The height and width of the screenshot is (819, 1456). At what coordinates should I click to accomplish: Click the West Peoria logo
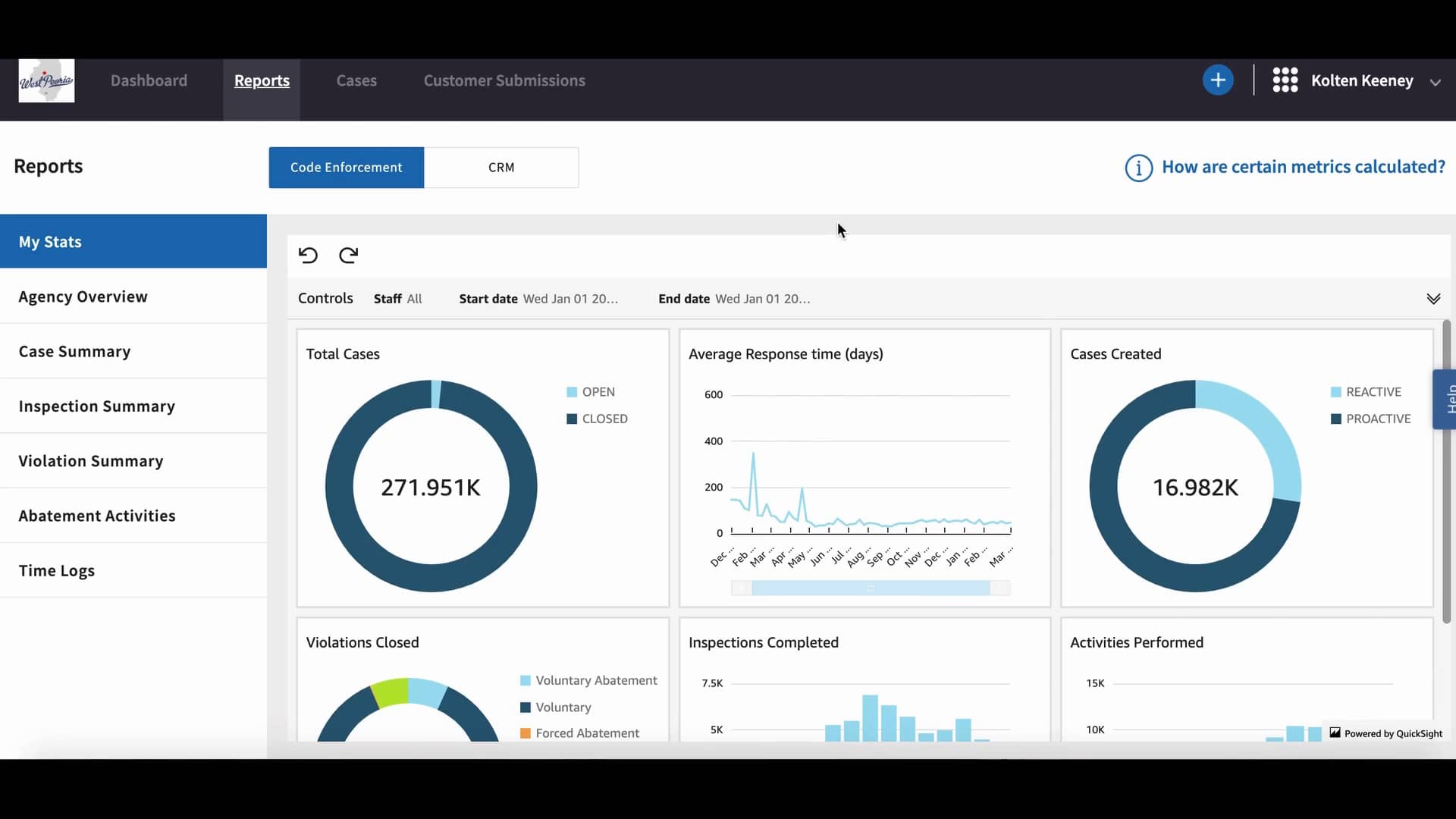point(46,80)
